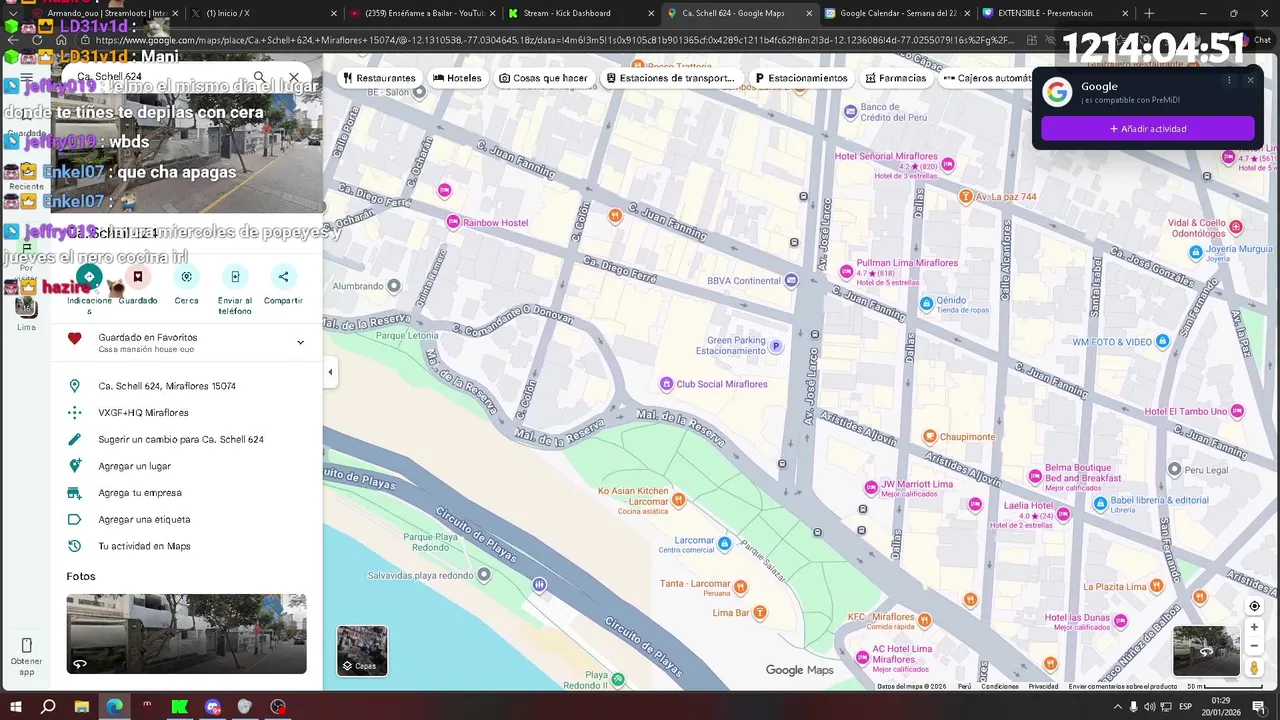1280x720 pixels.
Task: Click the Salvavidas playa redondo marker
Action: pyautogui.click(x=484, y=574)
